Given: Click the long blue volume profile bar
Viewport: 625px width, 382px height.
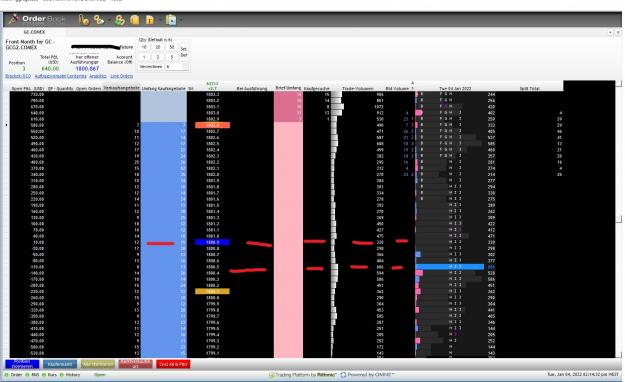Looking at the screenshot, I should (450, 267).
